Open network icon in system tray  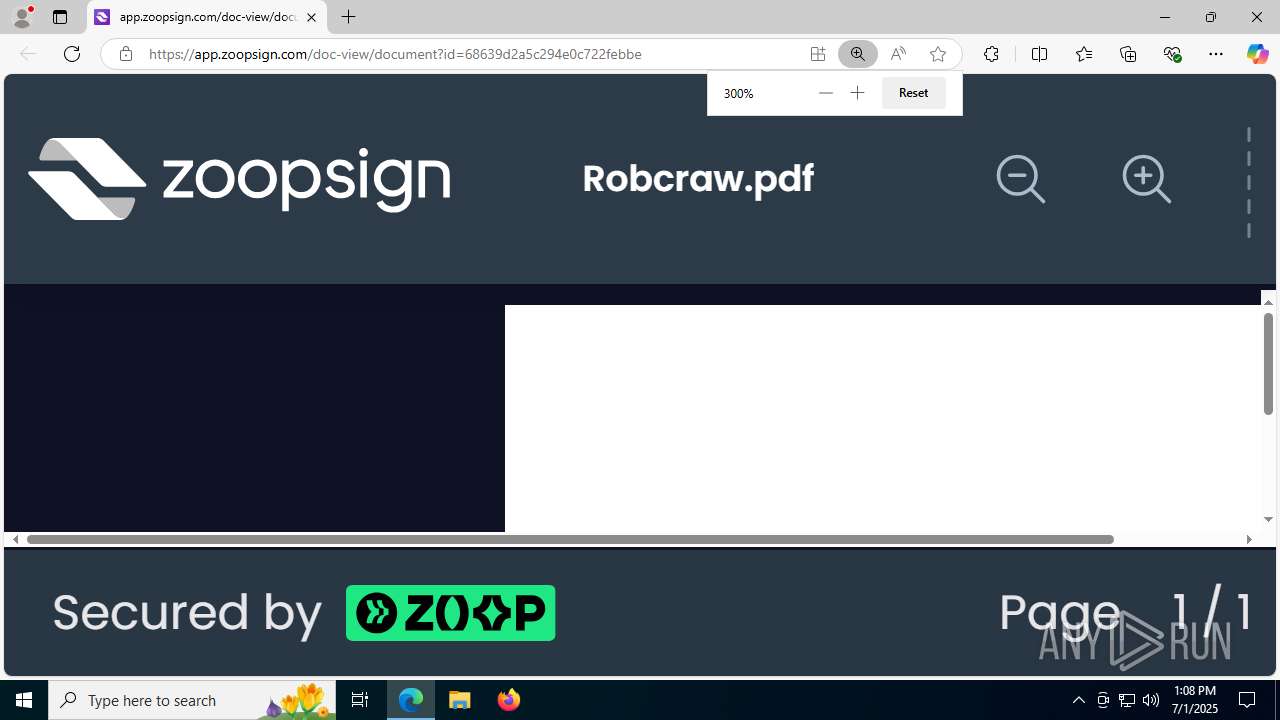[1126, 700]
